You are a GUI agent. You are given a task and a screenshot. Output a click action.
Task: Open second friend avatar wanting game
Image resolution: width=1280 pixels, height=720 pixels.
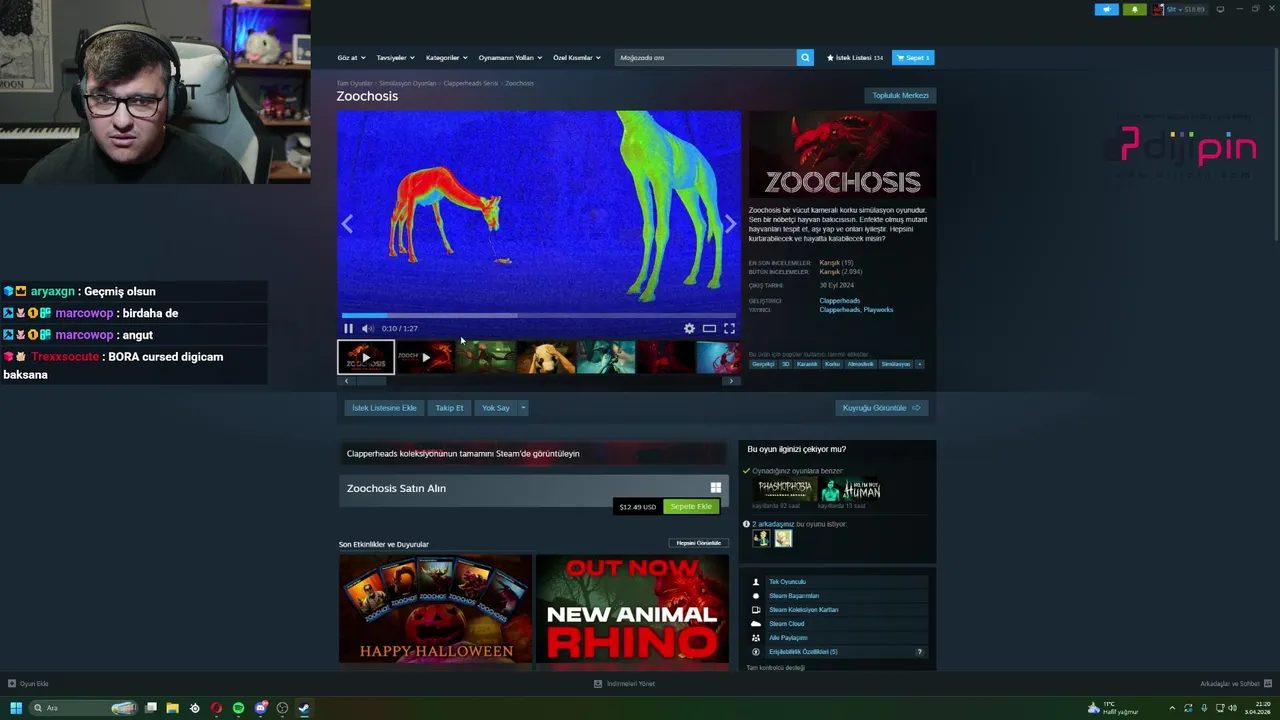[783, 538]
